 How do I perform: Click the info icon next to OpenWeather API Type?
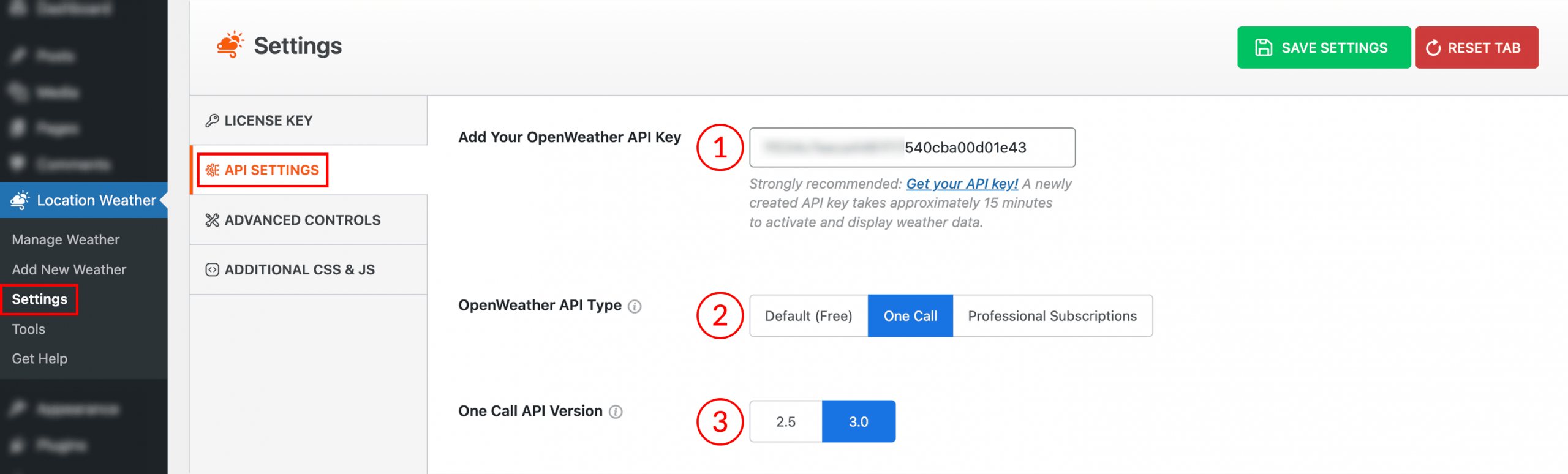click(635, 306)
